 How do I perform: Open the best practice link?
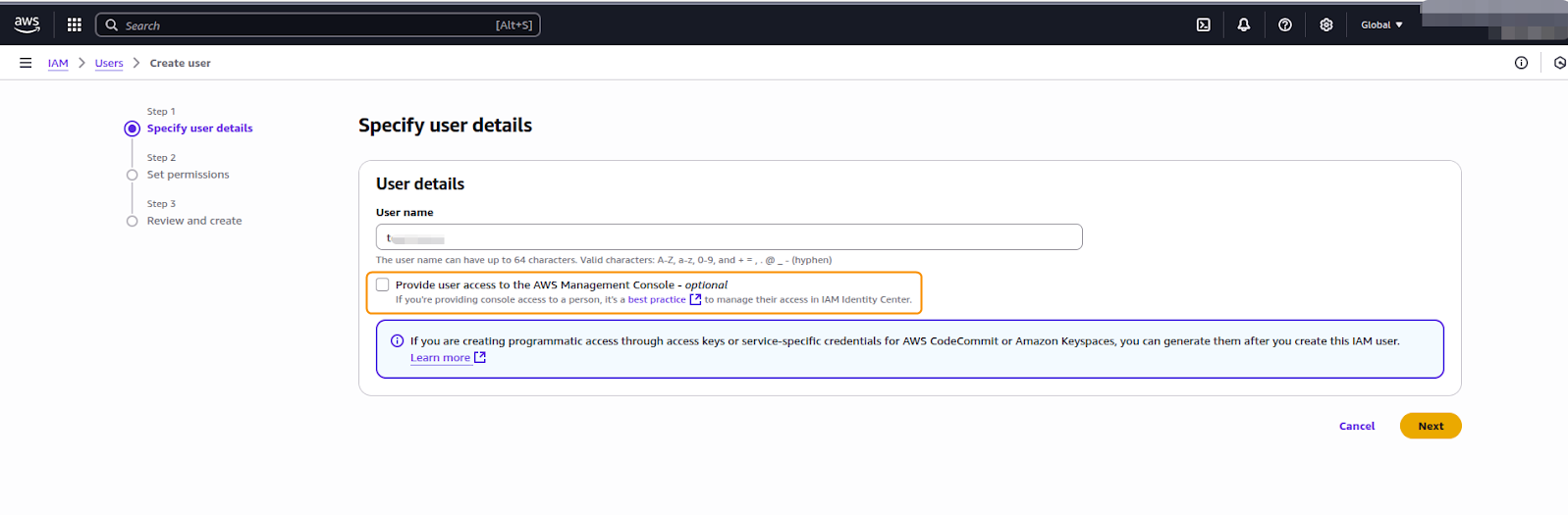656,299
